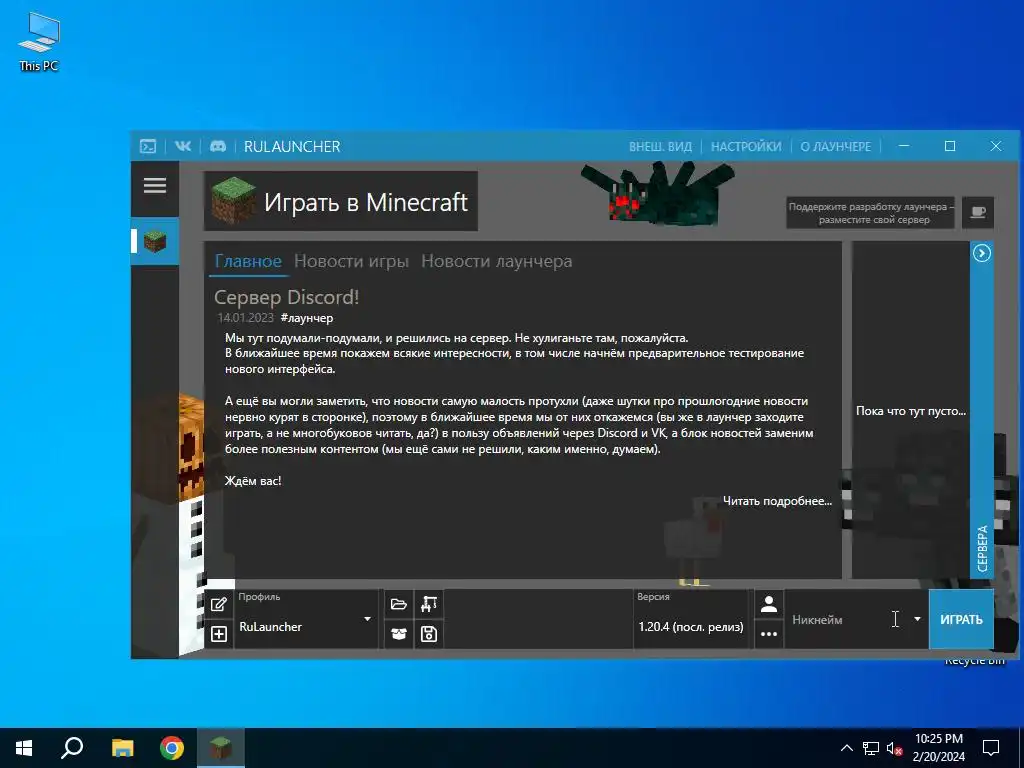The width and height of the screenshot is (1024, 768).
Task: Click the RuLauncher taskbar icon
Action: pos(221,748)
